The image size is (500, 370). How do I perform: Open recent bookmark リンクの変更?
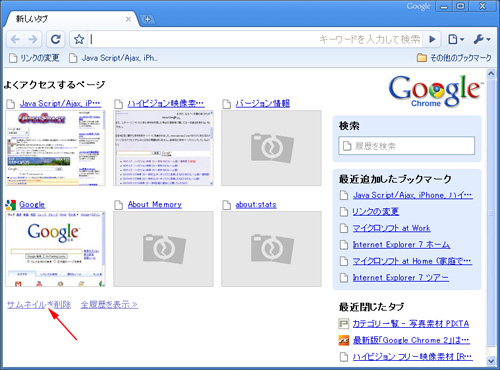[376, 212]
